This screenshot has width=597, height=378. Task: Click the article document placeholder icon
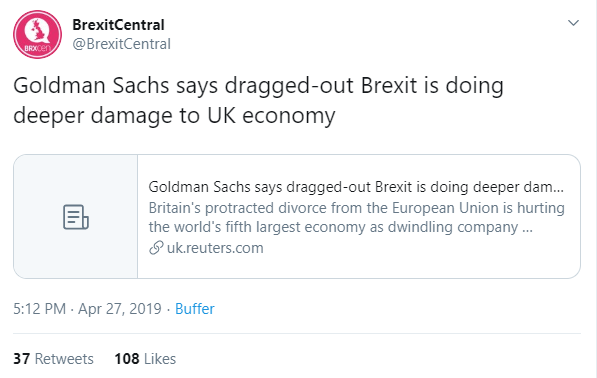(x=76, y=217)
